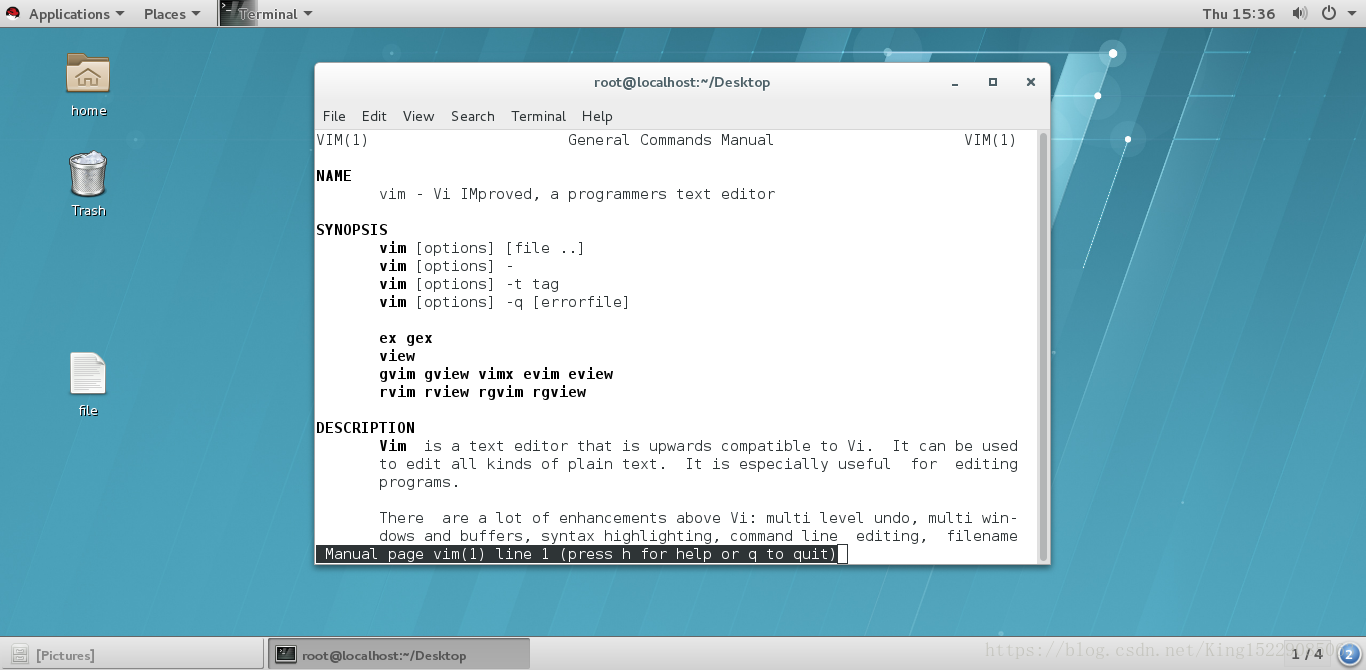Open the View menu in terminal

click(x=418, y=116)
